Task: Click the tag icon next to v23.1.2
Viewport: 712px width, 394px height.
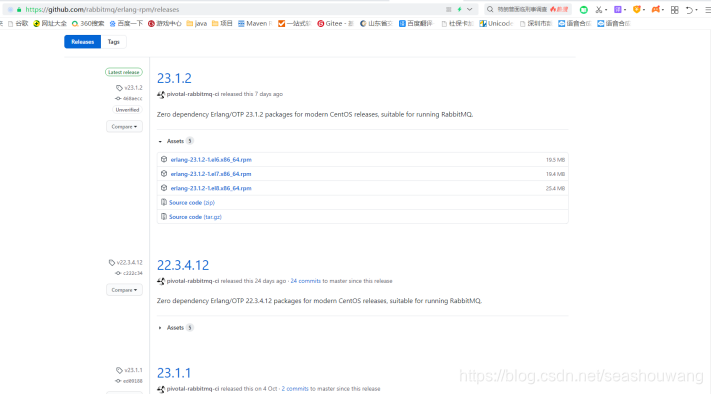Action: 119,88
